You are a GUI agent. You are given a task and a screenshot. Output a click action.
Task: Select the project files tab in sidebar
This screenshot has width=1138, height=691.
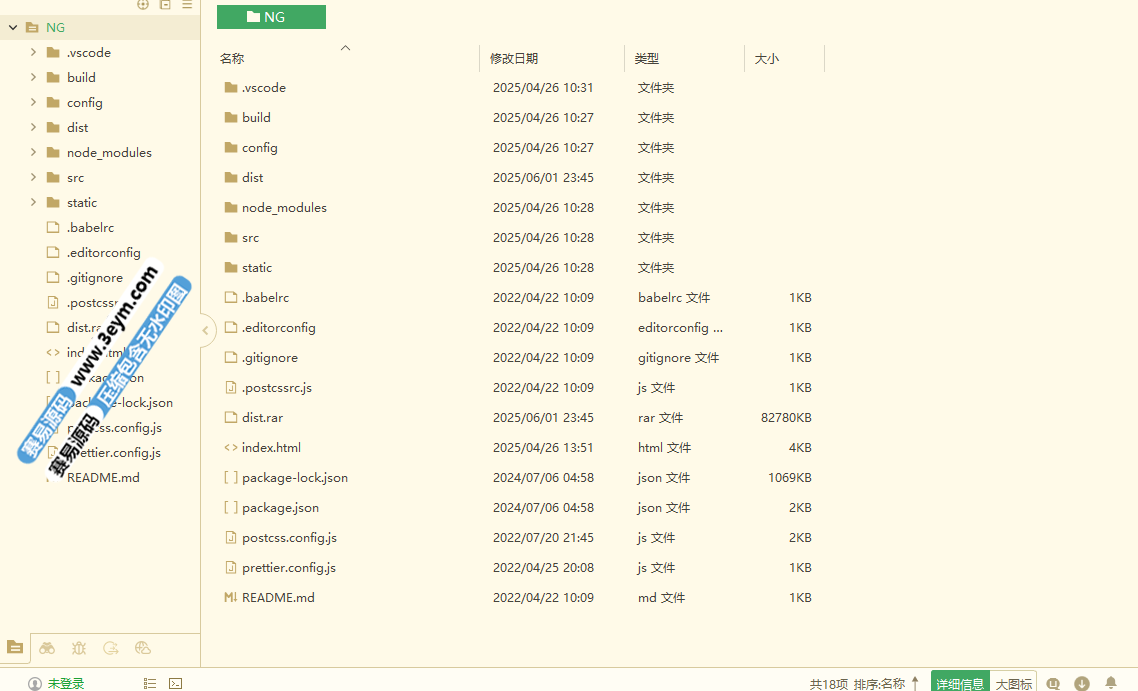pos(15,648)
